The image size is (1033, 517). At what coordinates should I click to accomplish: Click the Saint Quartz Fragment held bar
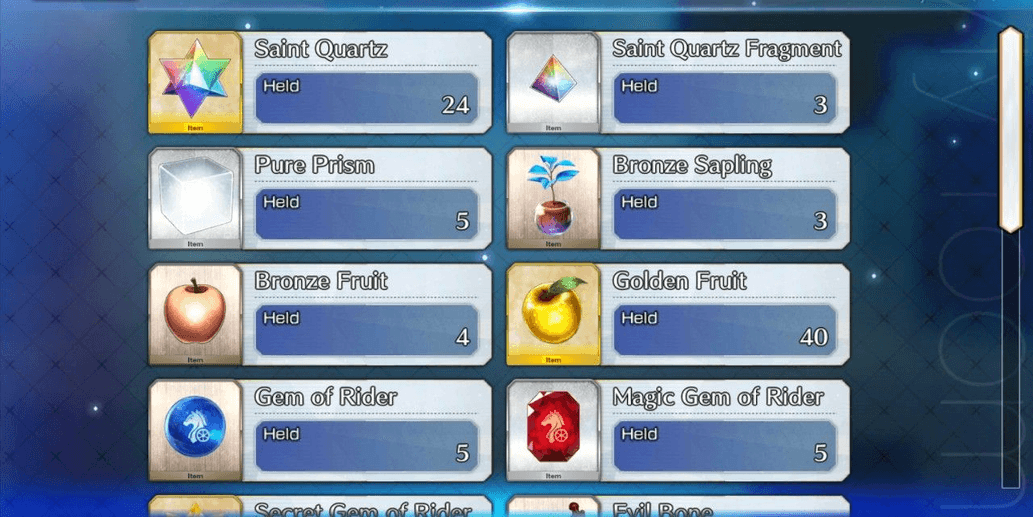pos(725,98)
